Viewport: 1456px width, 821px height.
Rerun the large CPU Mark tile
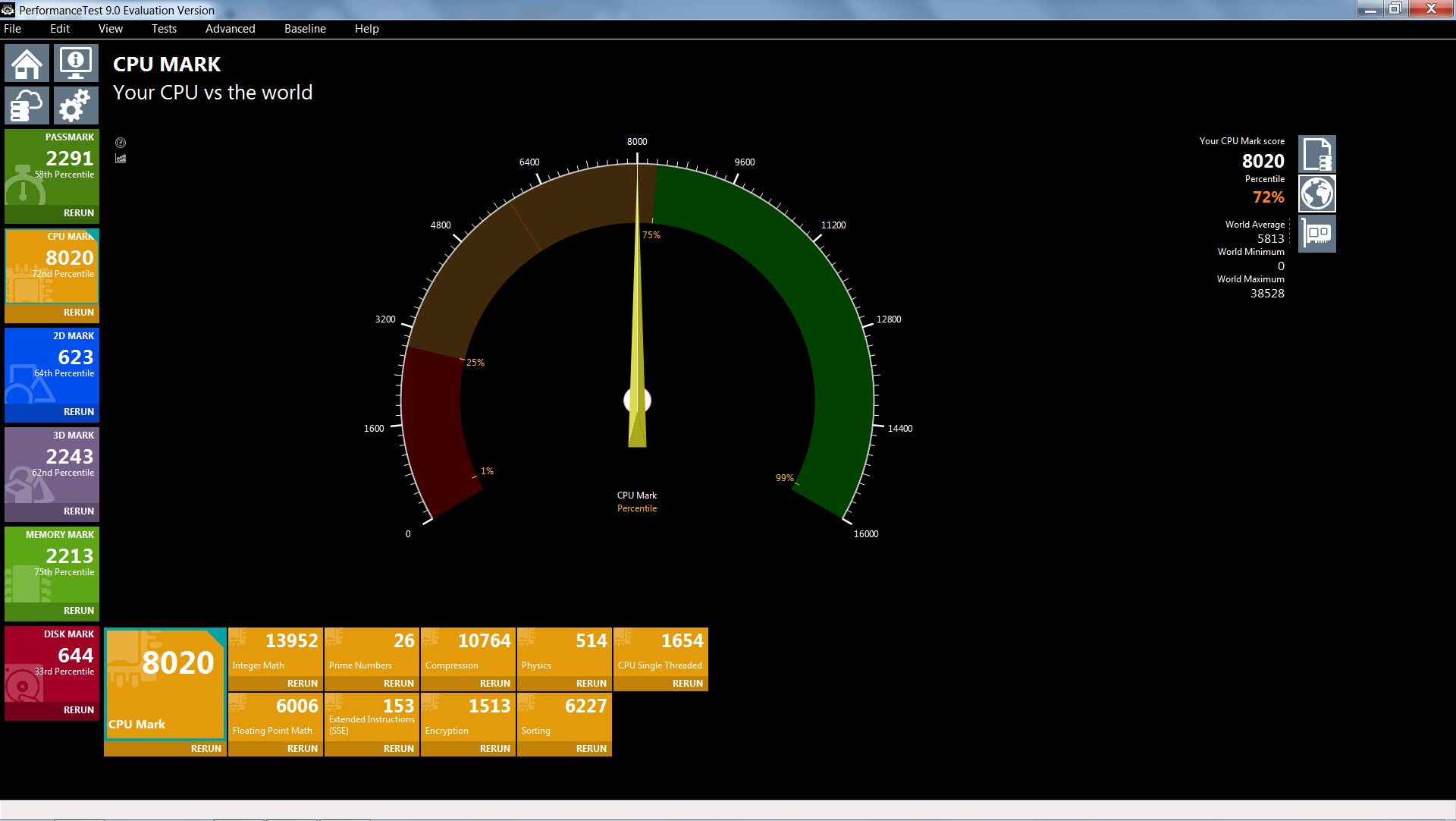tap(206, 749)
